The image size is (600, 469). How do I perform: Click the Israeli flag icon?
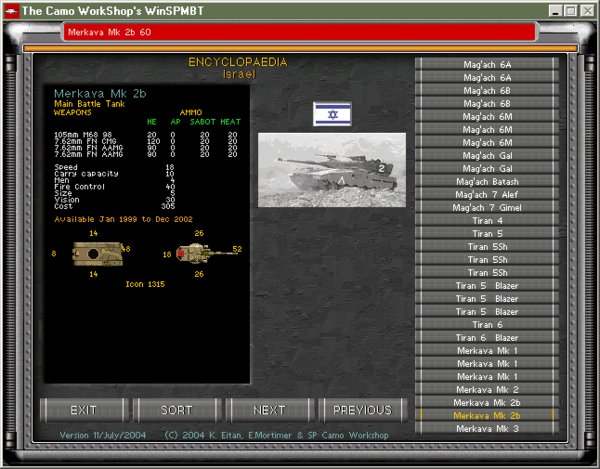coord(332,113)
